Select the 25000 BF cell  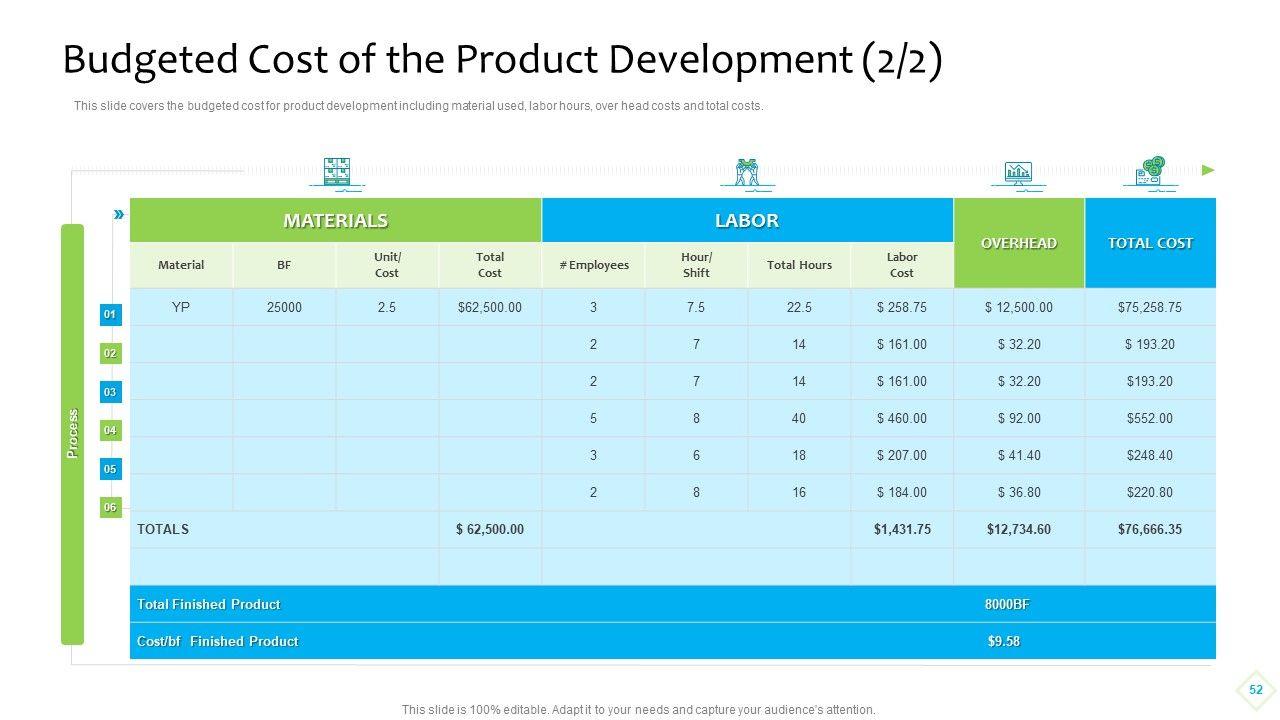tap(284, 307)
